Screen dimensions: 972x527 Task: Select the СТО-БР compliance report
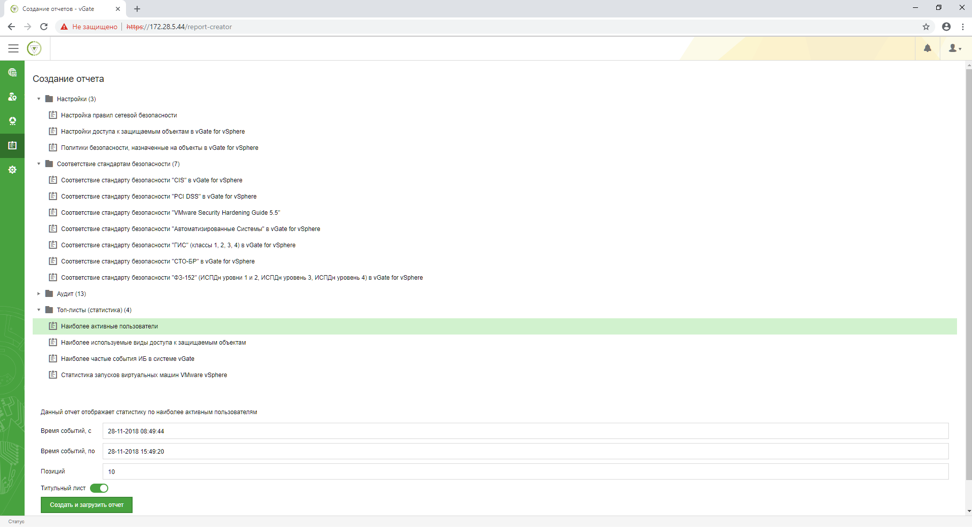click(x=157, y=262)
